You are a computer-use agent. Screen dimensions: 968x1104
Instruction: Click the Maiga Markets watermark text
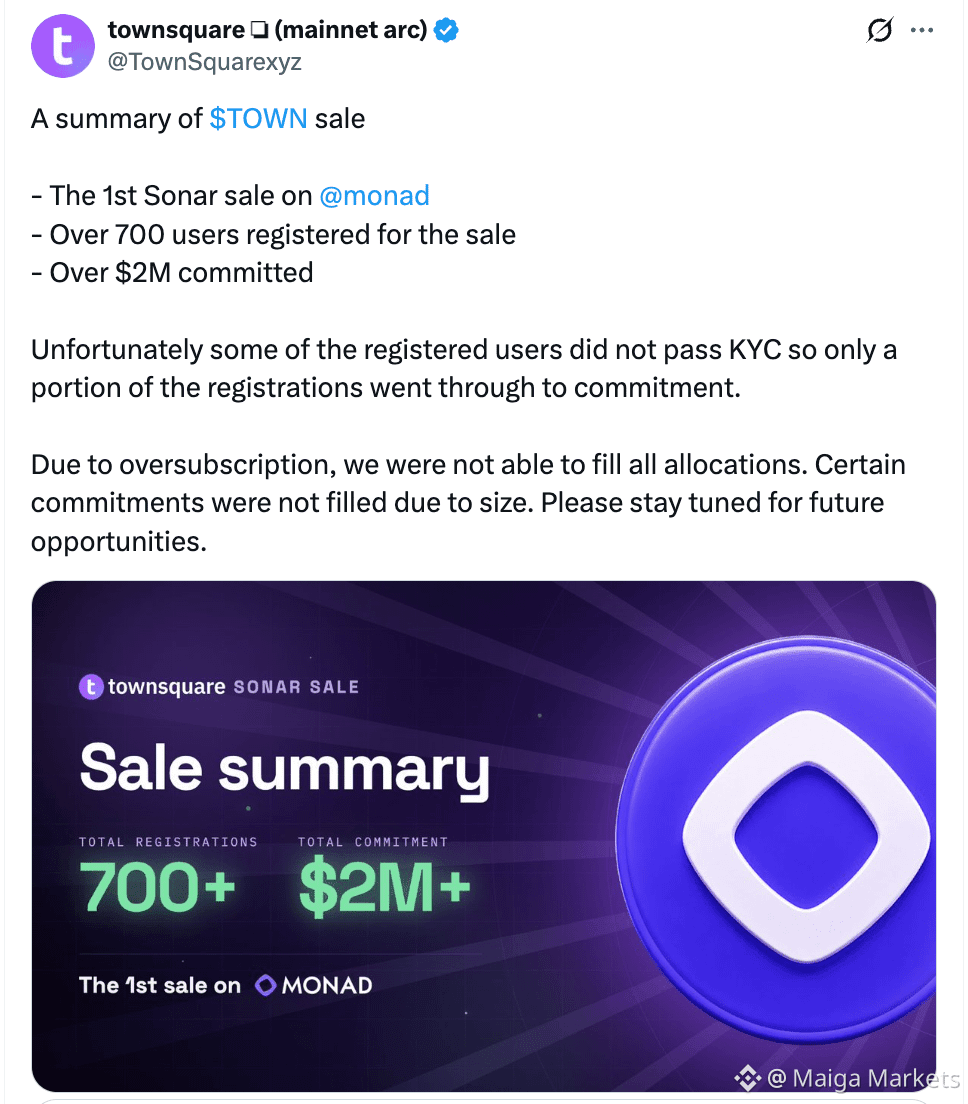click(864, 1079)
